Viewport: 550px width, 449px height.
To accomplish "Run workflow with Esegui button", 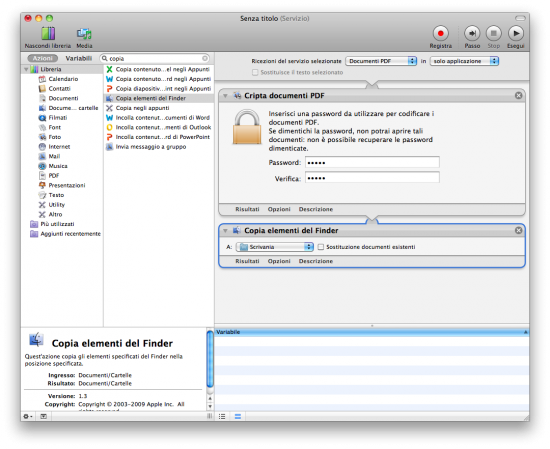I will [516, 33].
